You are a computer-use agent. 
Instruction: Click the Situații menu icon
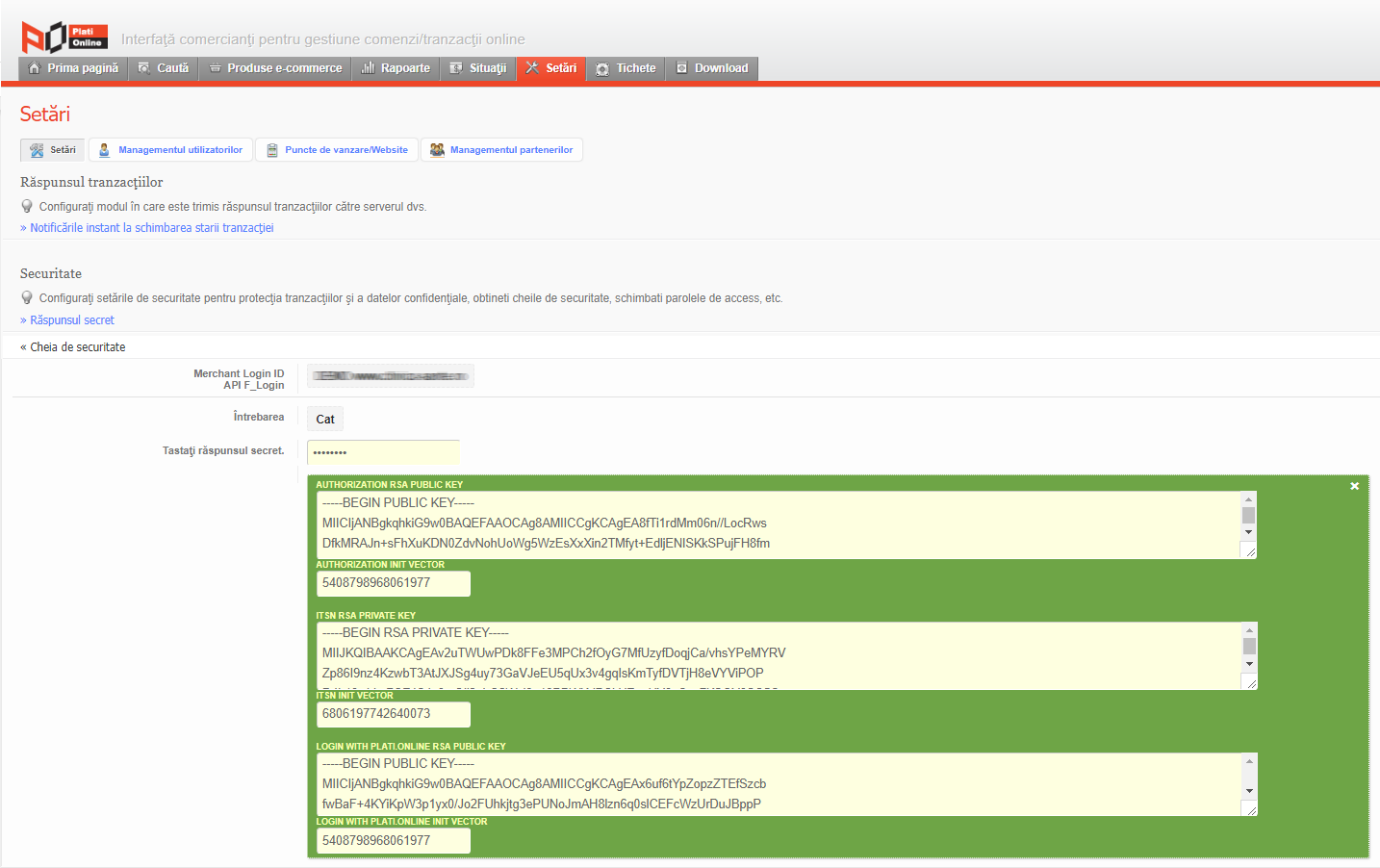click(x=456, y=68)
